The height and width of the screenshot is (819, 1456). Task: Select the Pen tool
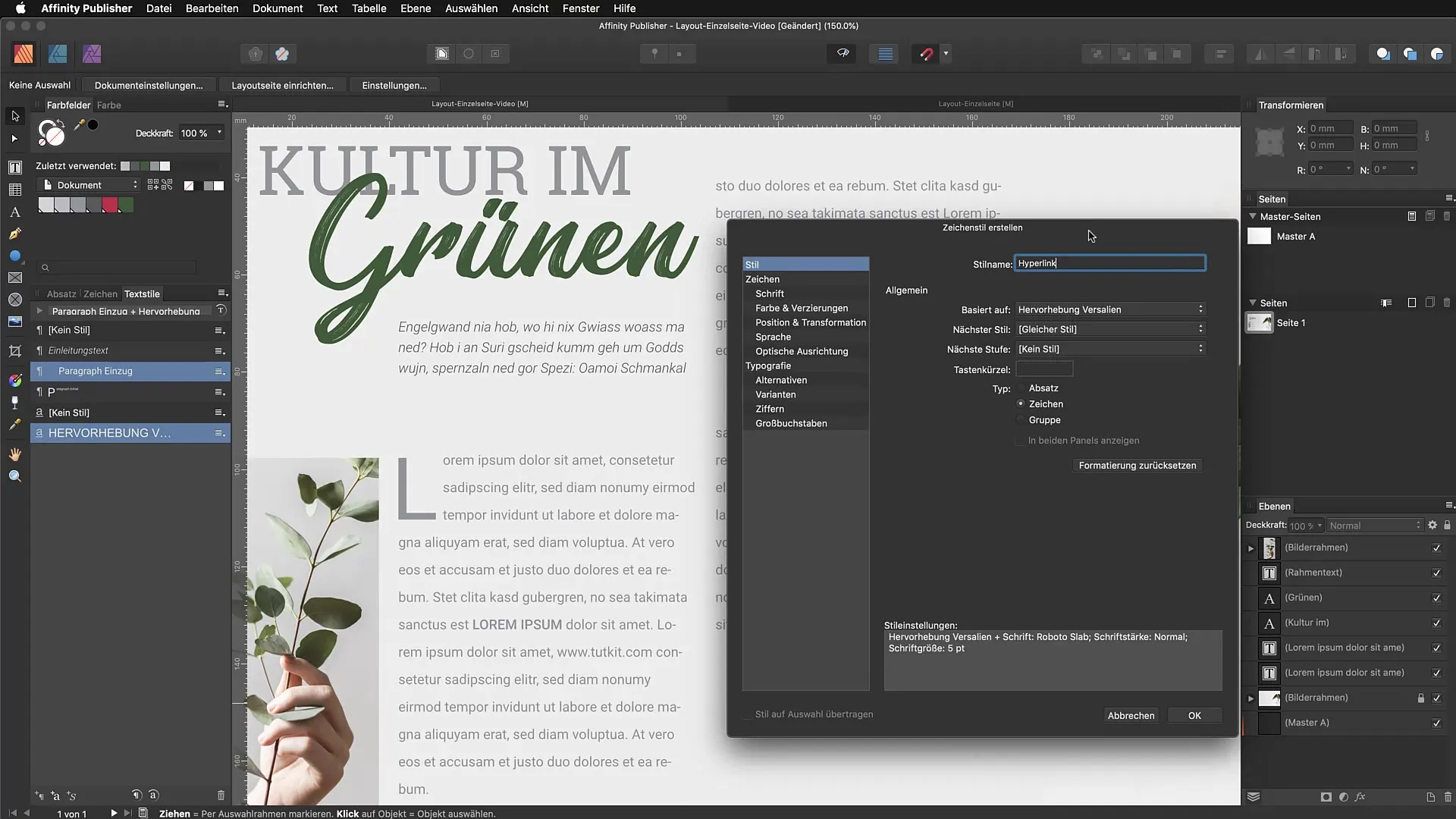pos(15,234)
